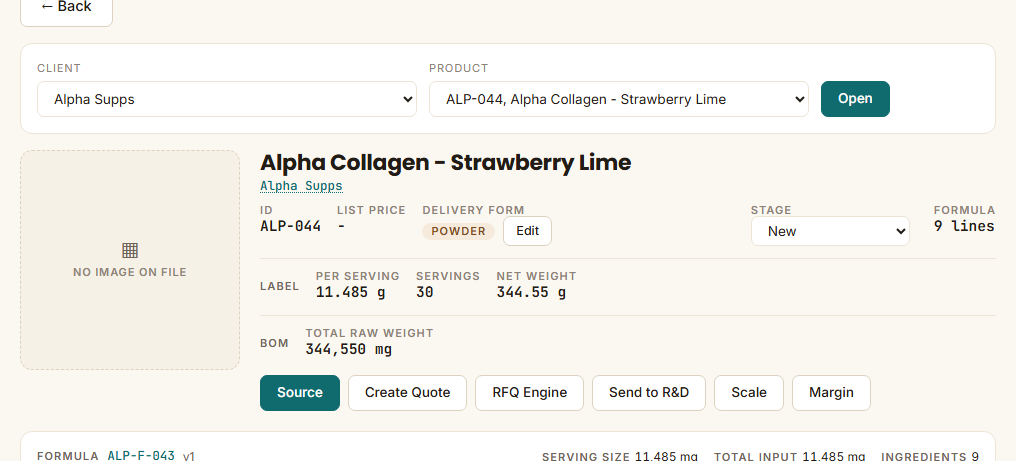The width and height of the screenshot is (1016, 461).
Task: Open formula ALP-F-043 link
Action: point(141,456)
